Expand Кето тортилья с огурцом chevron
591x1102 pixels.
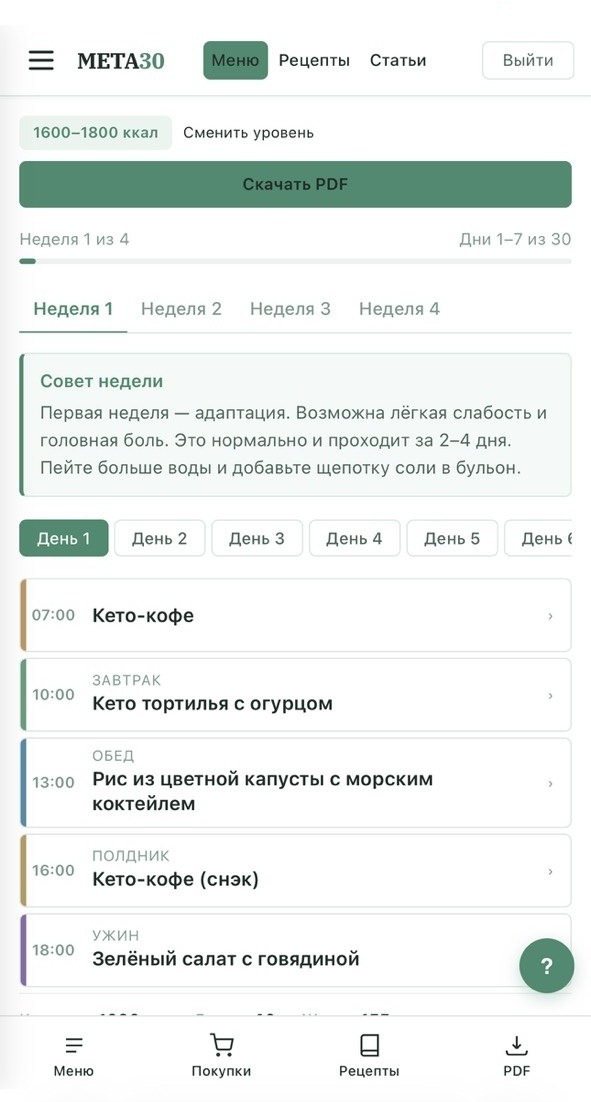(x=550, y=696)
